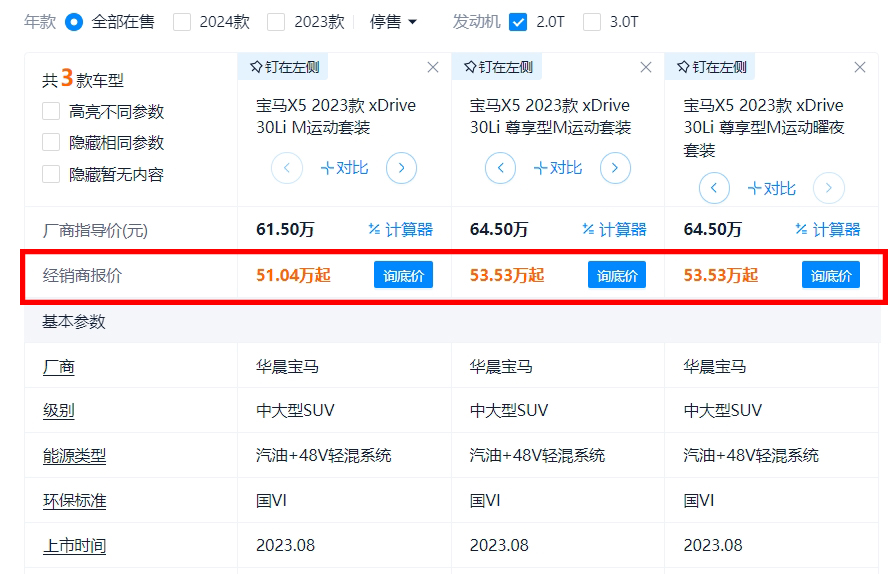The height and width of the screenshot is (574, 891).
Task: Pin the 尊享型M运动套装 column to left
Action: point(498,67)
